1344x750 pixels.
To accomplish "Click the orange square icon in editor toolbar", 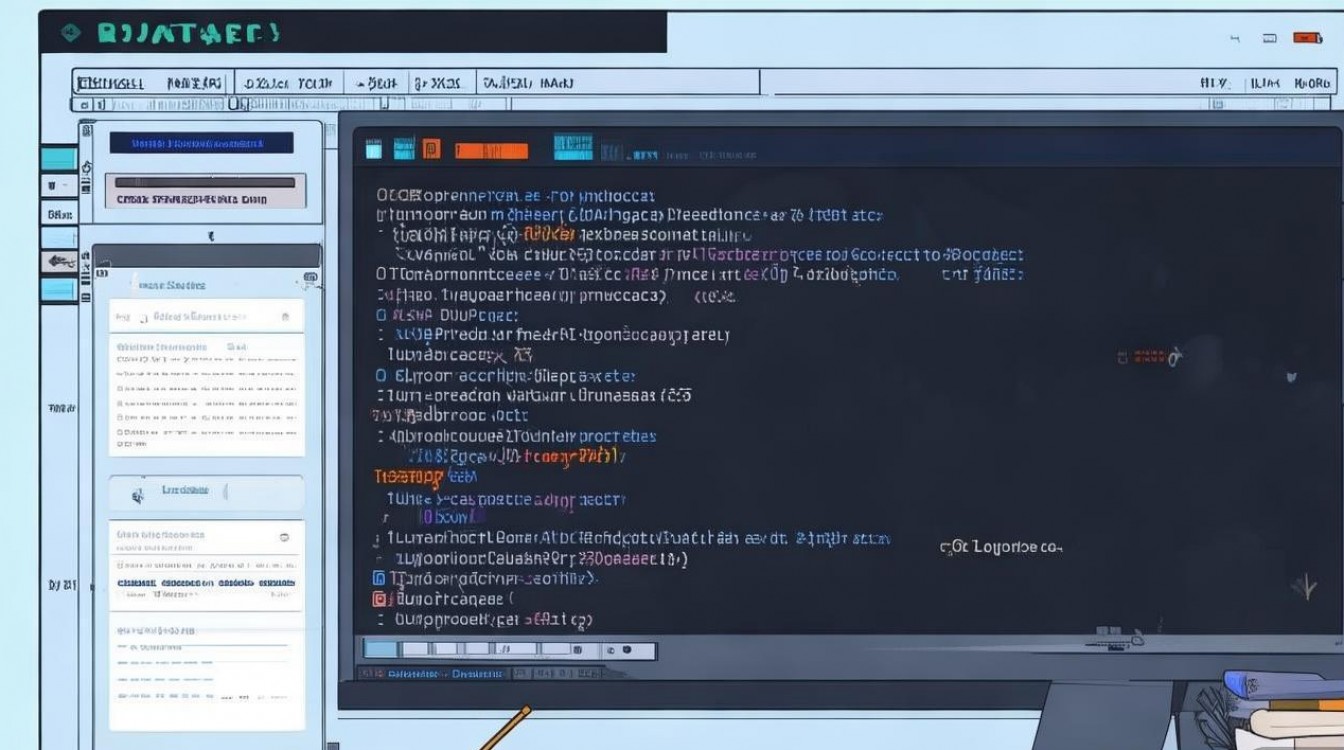I will pos(431,150).
